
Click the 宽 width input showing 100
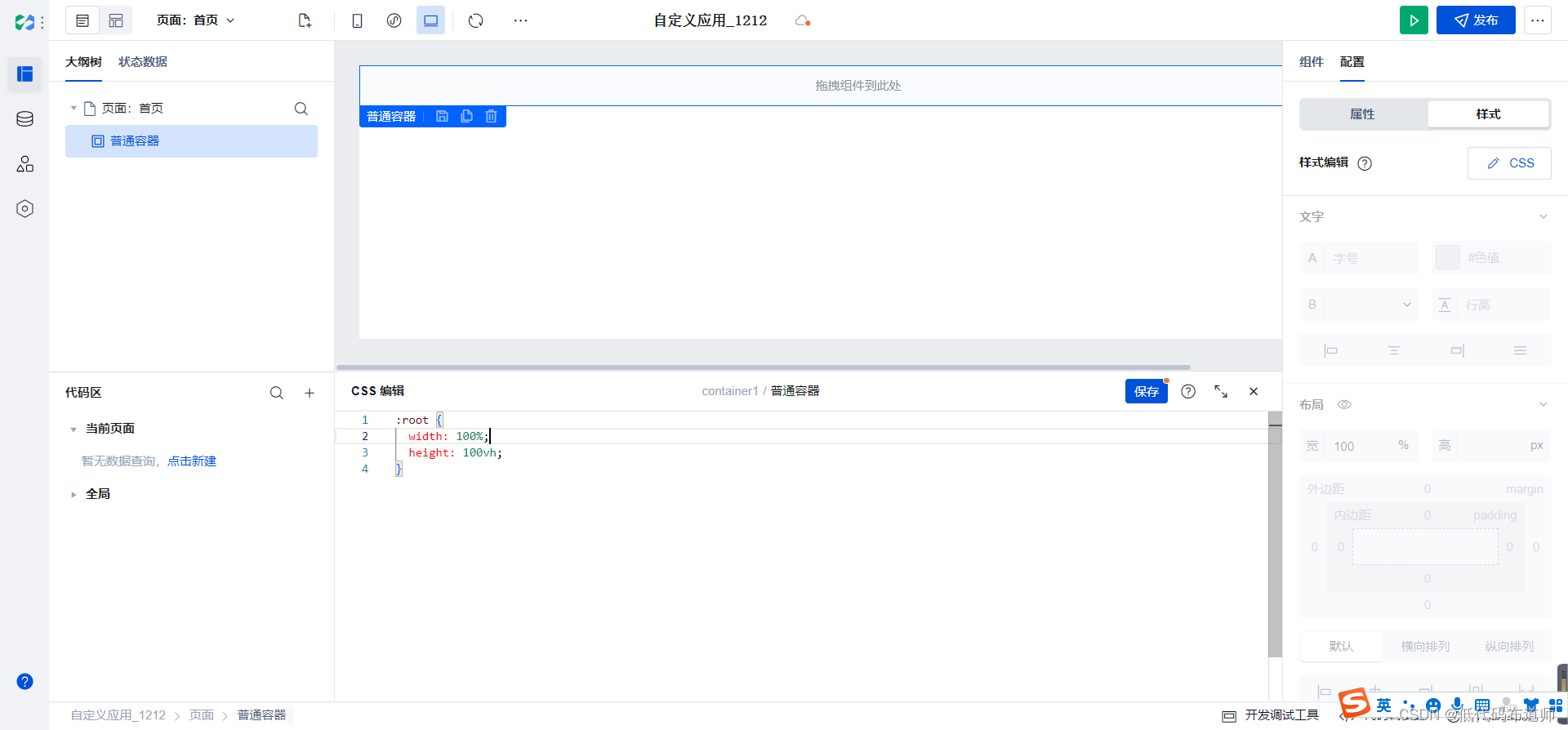coord(1360,446)
